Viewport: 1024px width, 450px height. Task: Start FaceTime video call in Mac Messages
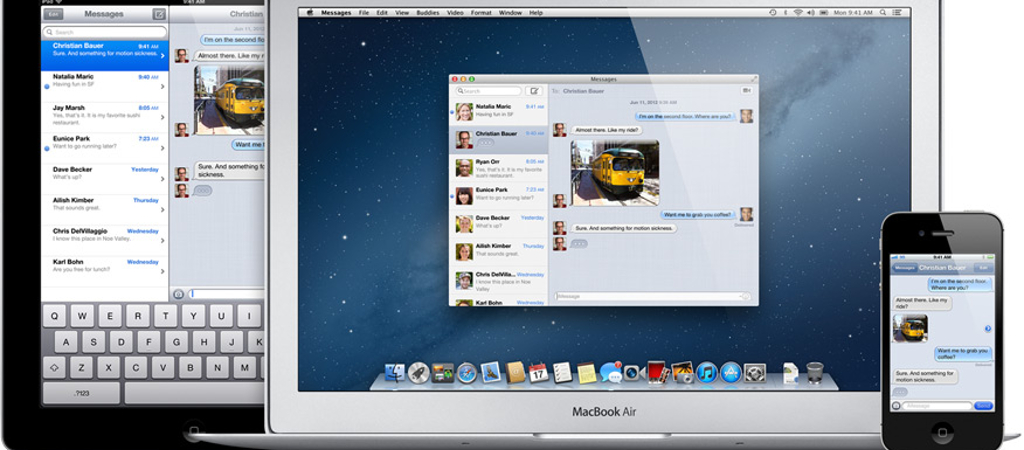tap(745, 91)
